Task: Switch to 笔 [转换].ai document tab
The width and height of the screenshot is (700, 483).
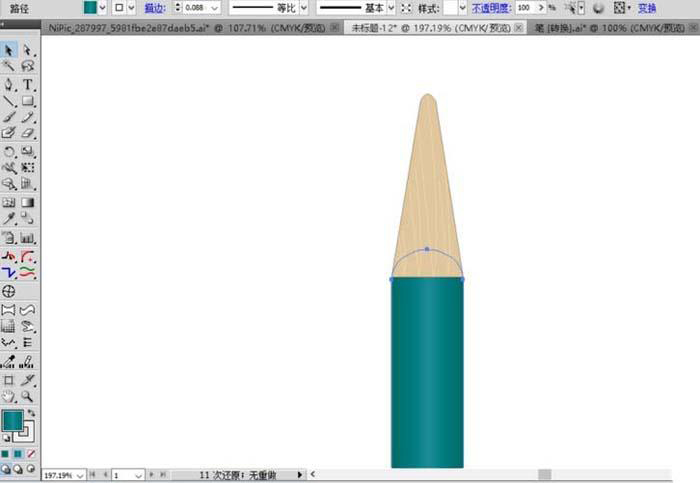Action: 609,28
